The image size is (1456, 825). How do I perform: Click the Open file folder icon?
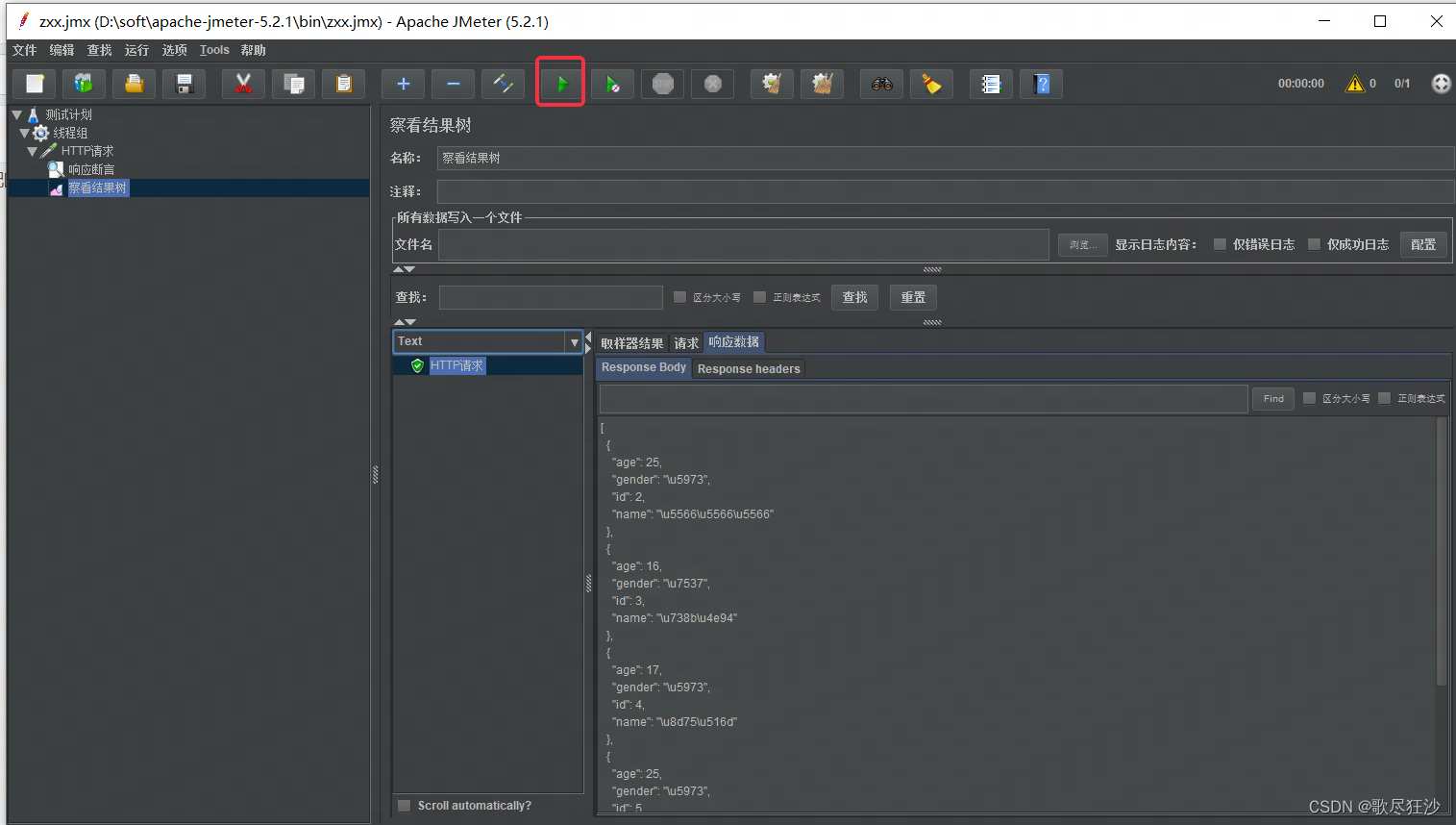[134, 84]
